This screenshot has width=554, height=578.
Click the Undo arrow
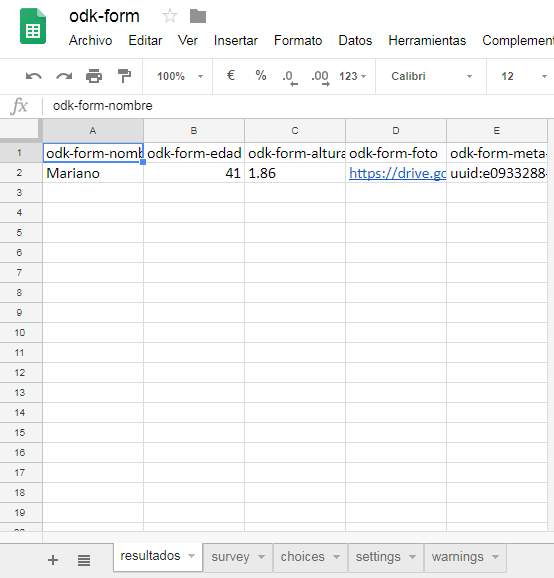point(34,76)
